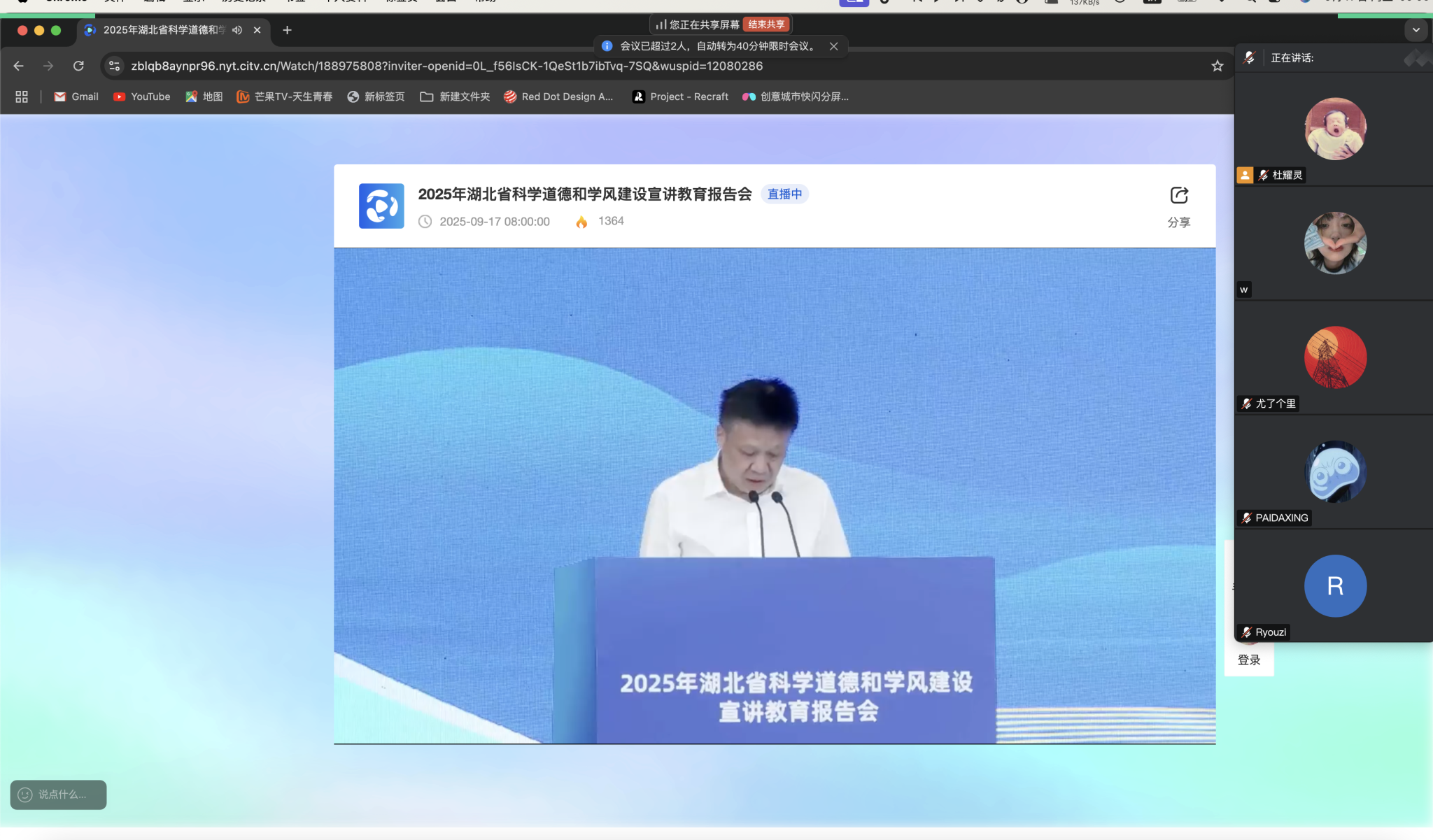Toggle the microphone icon beside 正在讲话
This screenshot has height=840, width=1433.
coord(1249,58)
